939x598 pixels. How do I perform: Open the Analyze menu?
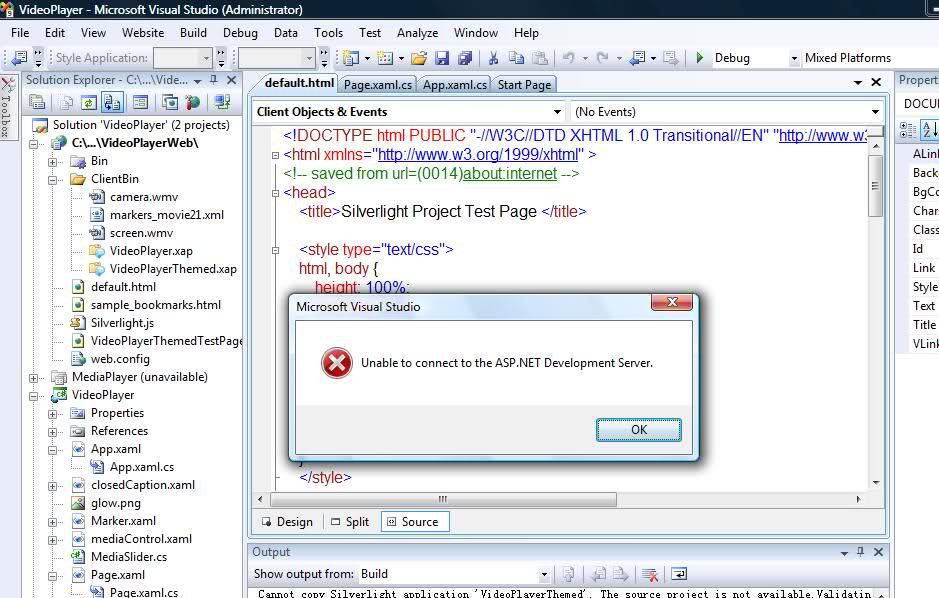pos(417,33)
